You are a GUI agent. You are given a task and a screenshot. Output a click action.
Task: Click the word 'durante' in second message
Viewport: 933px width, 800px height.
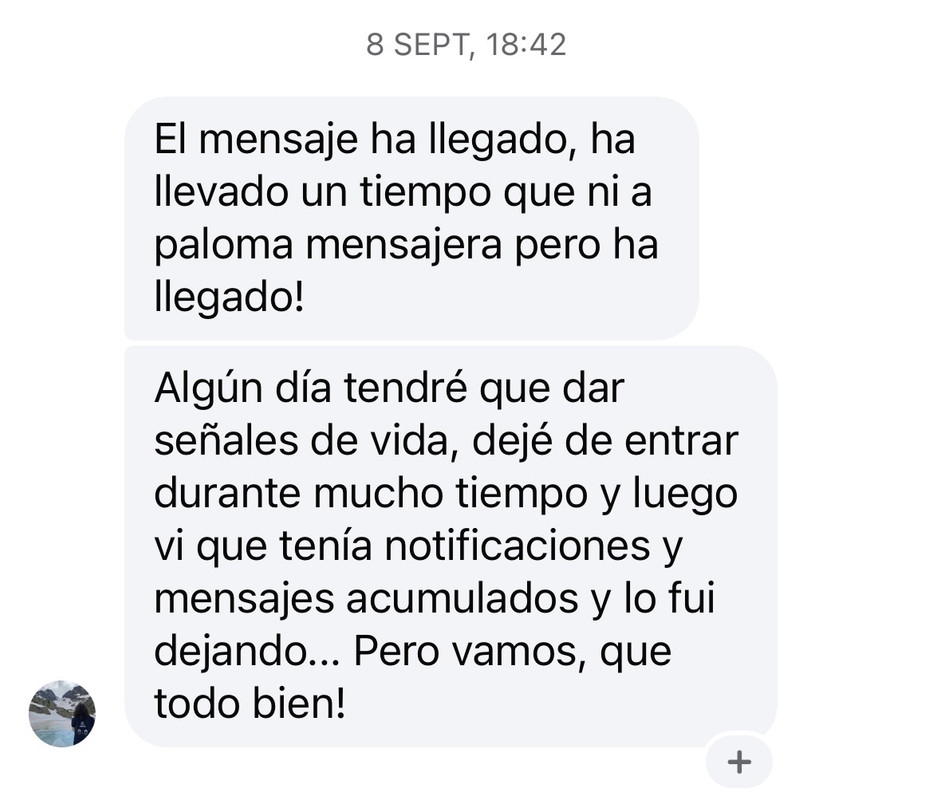tap(227, 493)
